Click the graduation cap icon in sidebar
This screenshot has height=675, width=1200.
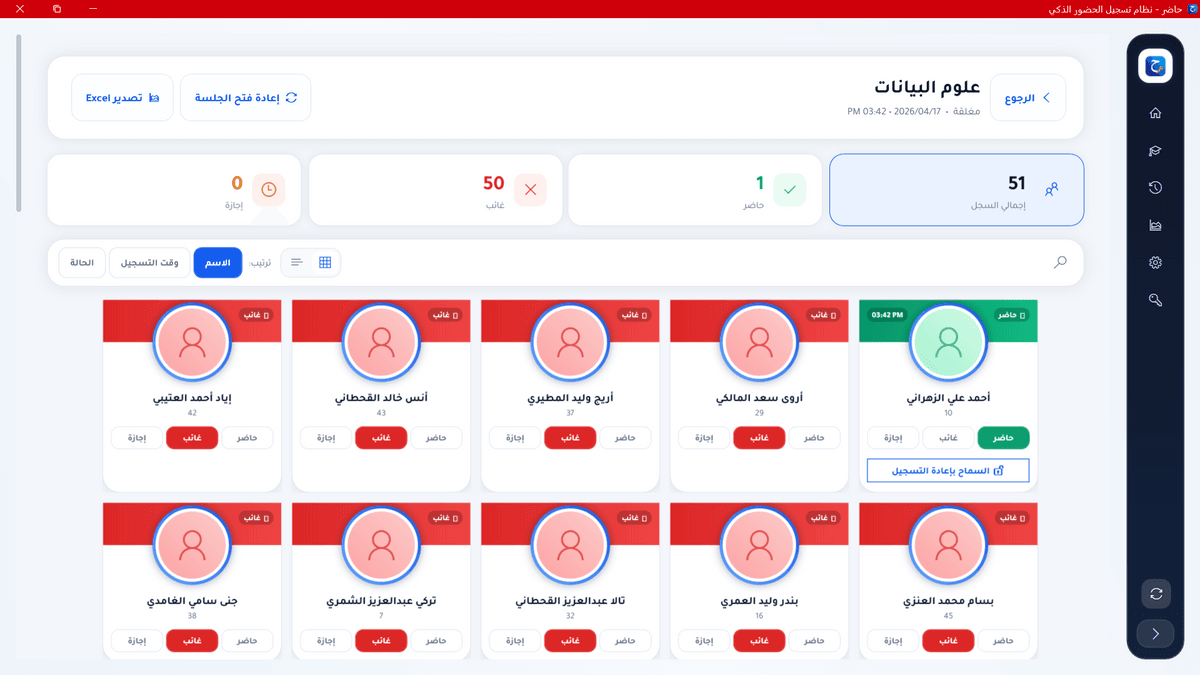[x=1155, y=151]
